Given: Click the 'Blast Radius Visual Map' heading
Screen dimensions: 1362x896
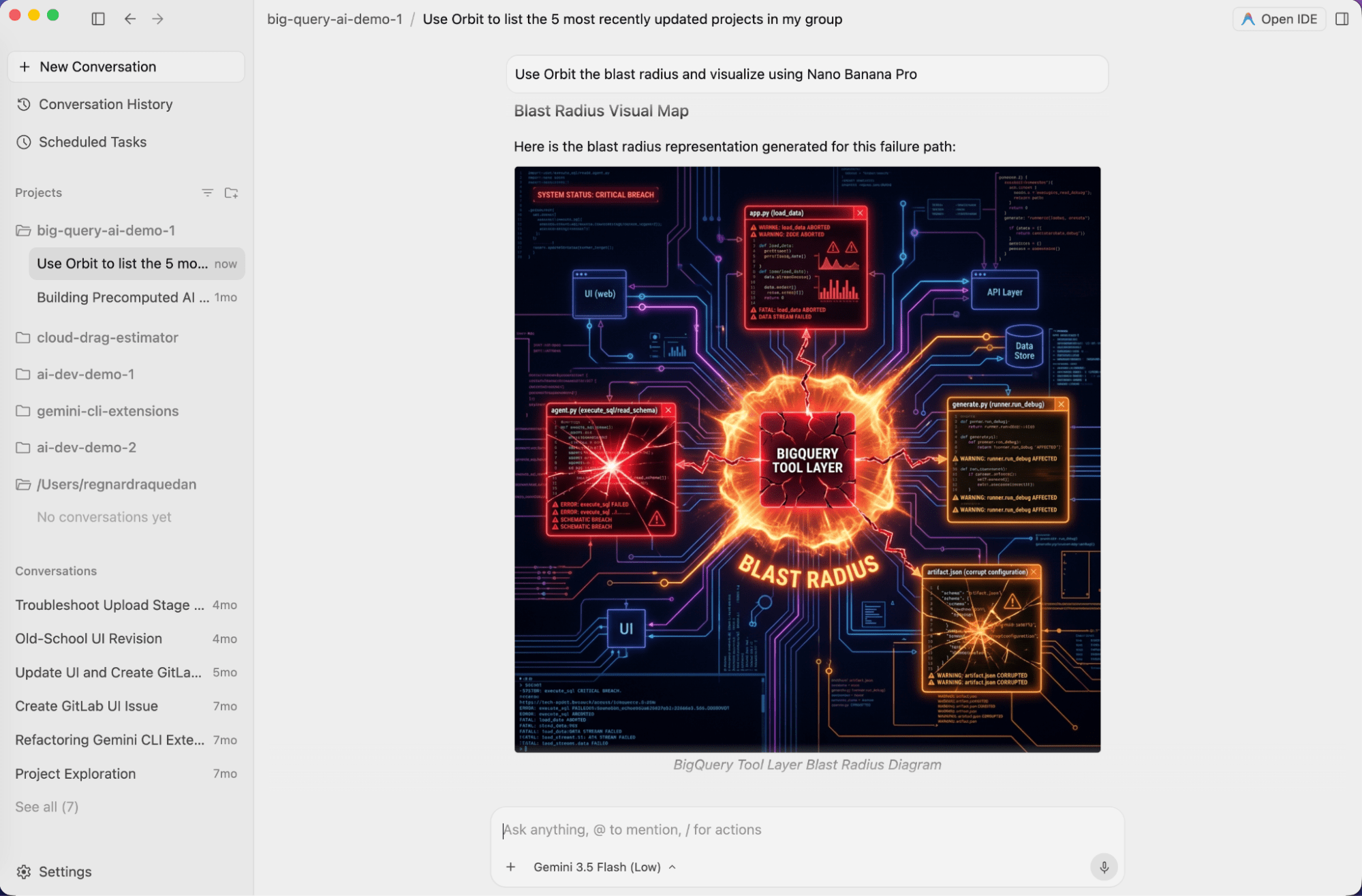Looking at the screenshot, I should tap(601, 110).
